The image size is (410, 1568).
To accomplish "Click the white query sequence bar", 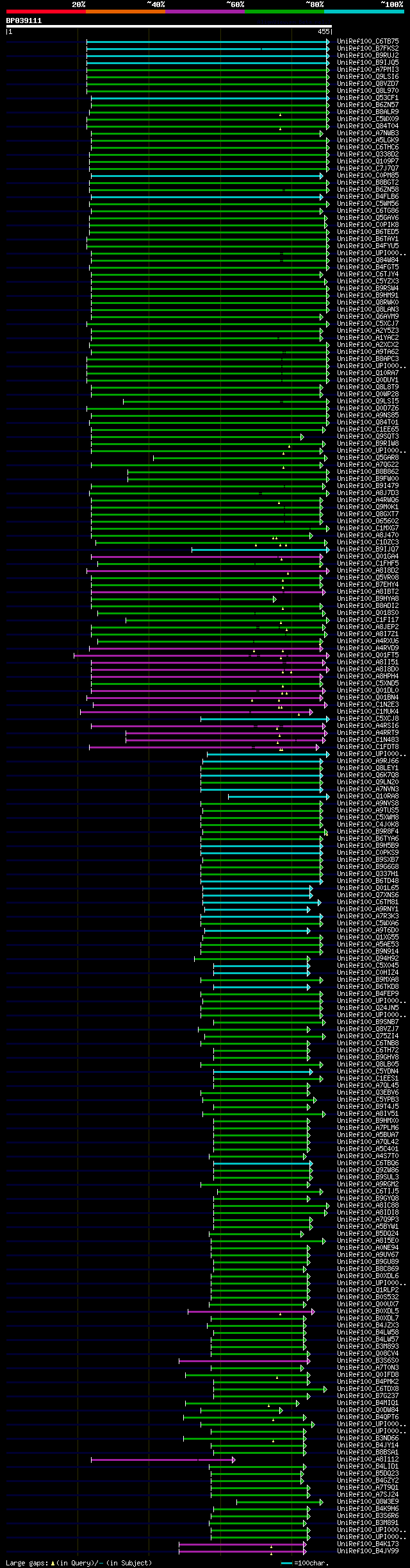I will pos(168,26).
